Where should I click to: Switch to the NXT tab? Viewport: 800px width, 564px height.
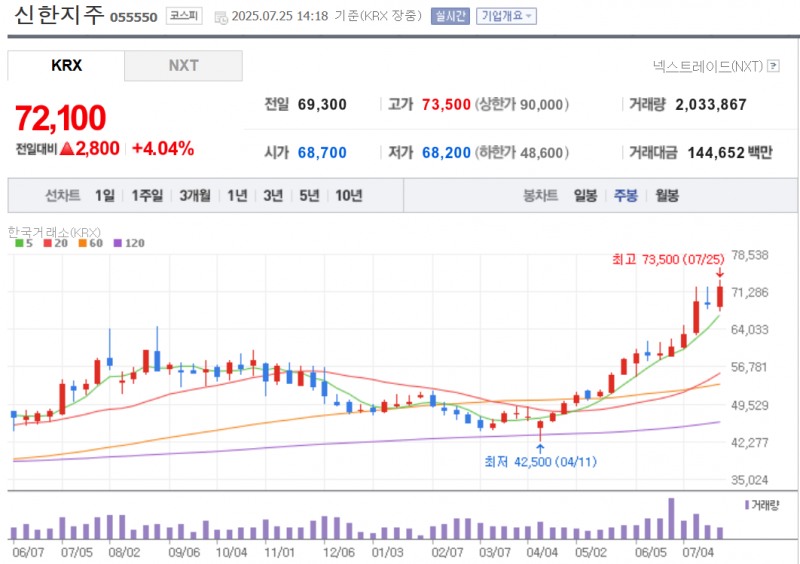click(183, 65)
